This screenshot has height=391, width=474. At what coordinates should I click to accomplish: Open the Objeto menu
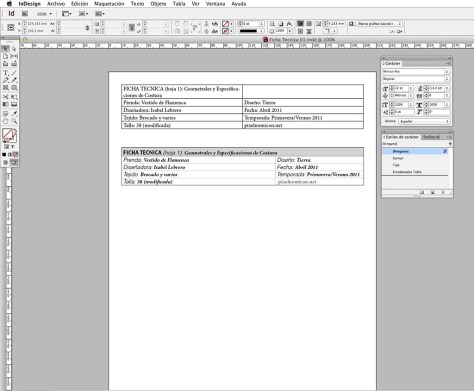pyautogui.click(x=158, y=4)
